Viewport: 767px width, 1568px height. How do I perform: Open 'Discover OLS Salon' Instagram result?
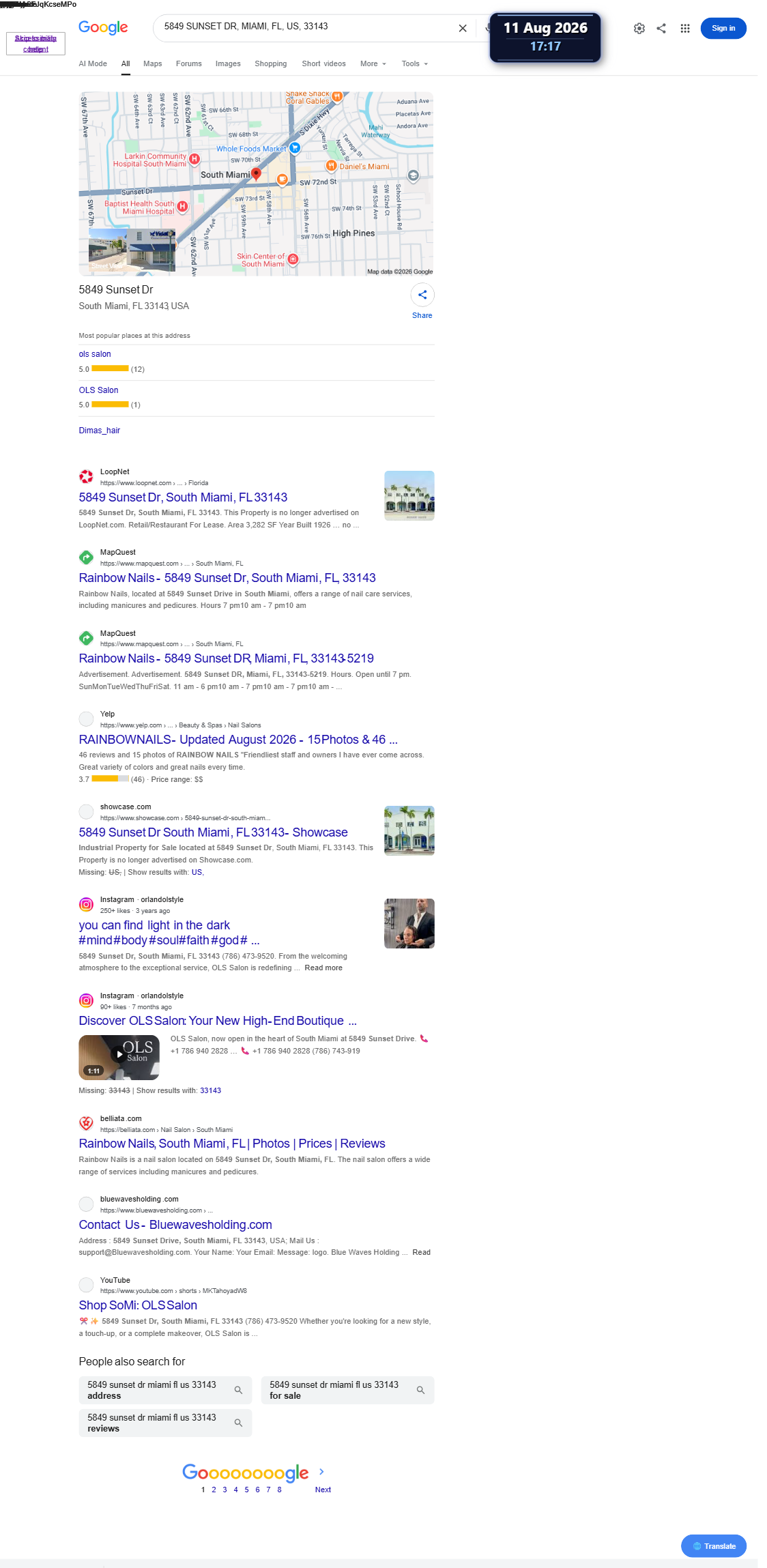218,1021
